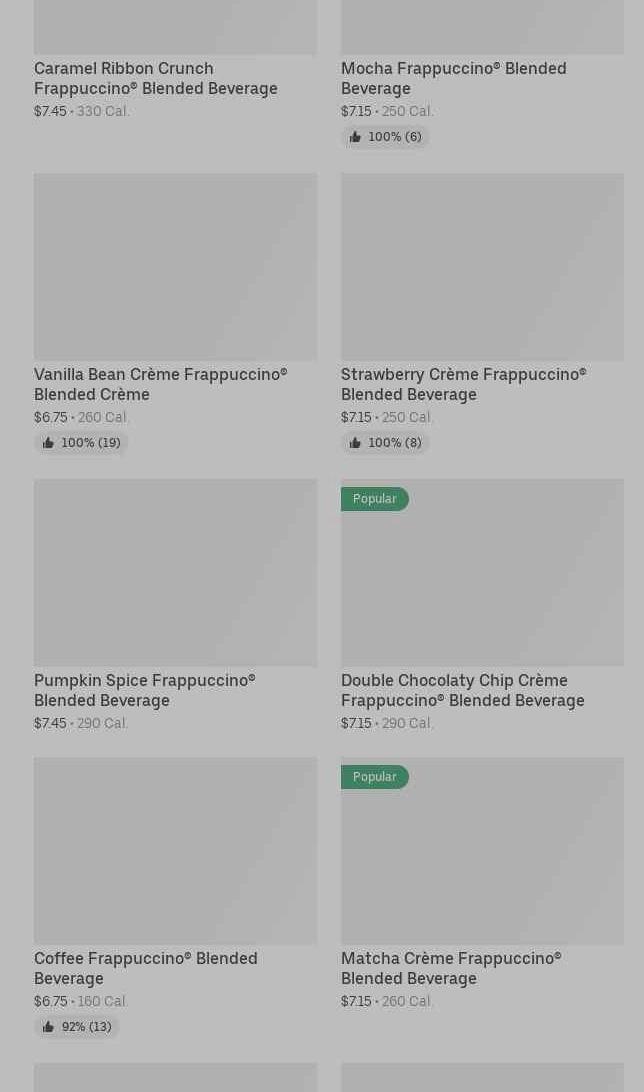Click thumbs-up icon under Coffee Frappuccino
Viewport: 644px width, 1092px height.
tap(48, 1027)
